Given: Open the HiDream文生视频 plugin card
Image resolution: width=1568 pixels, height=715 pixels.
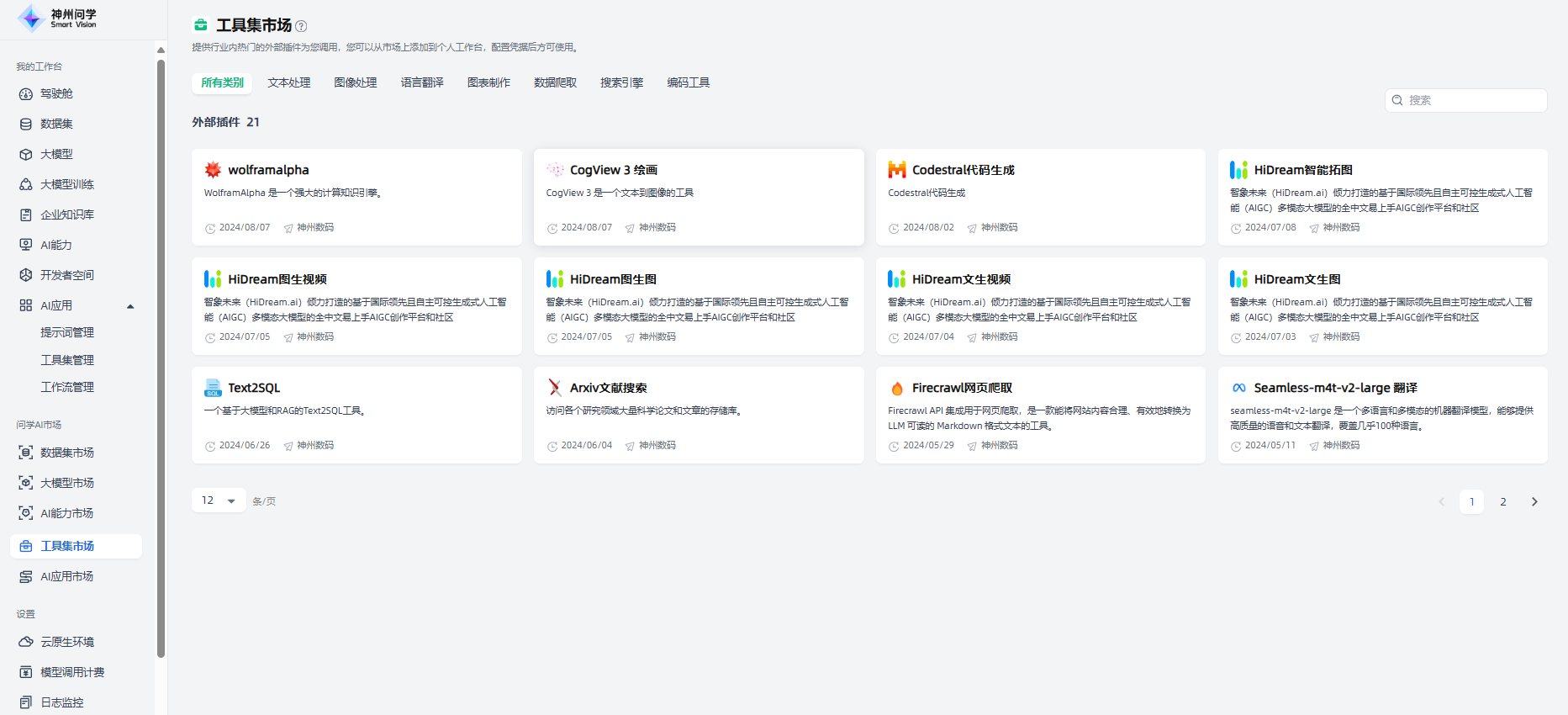Looking at the screenshot, I should coord(1040,306).
